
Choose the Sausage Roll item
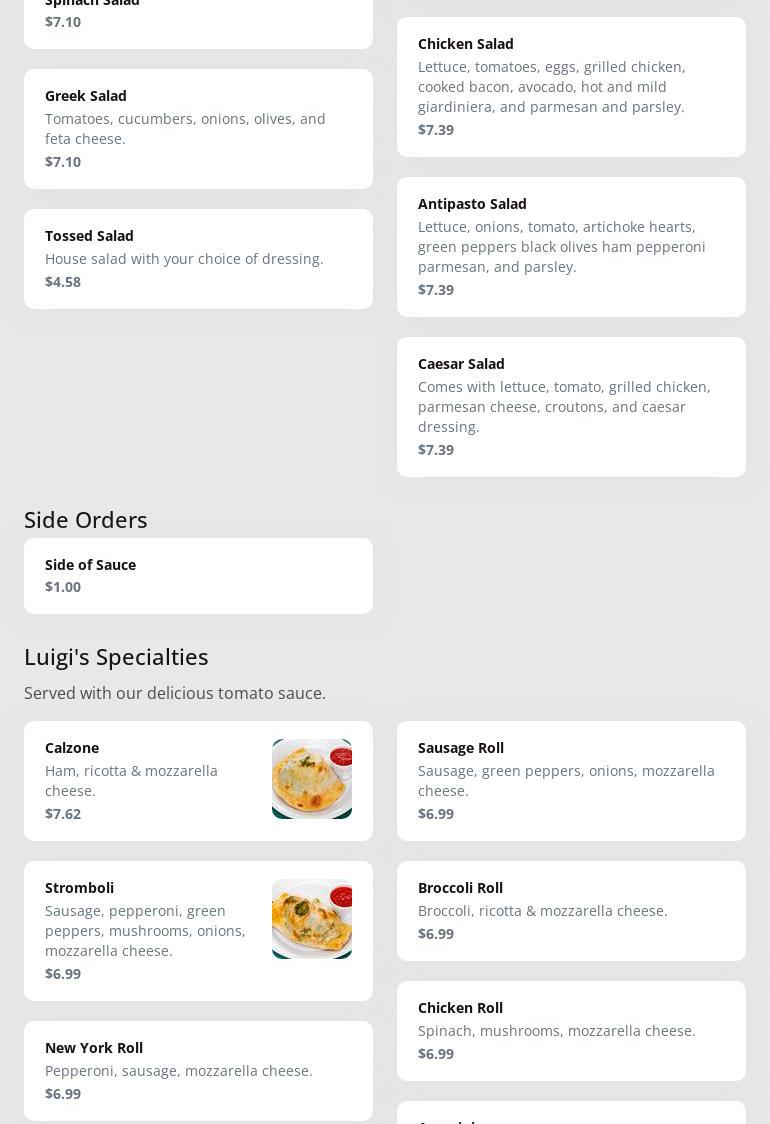[x=571, y=781]
